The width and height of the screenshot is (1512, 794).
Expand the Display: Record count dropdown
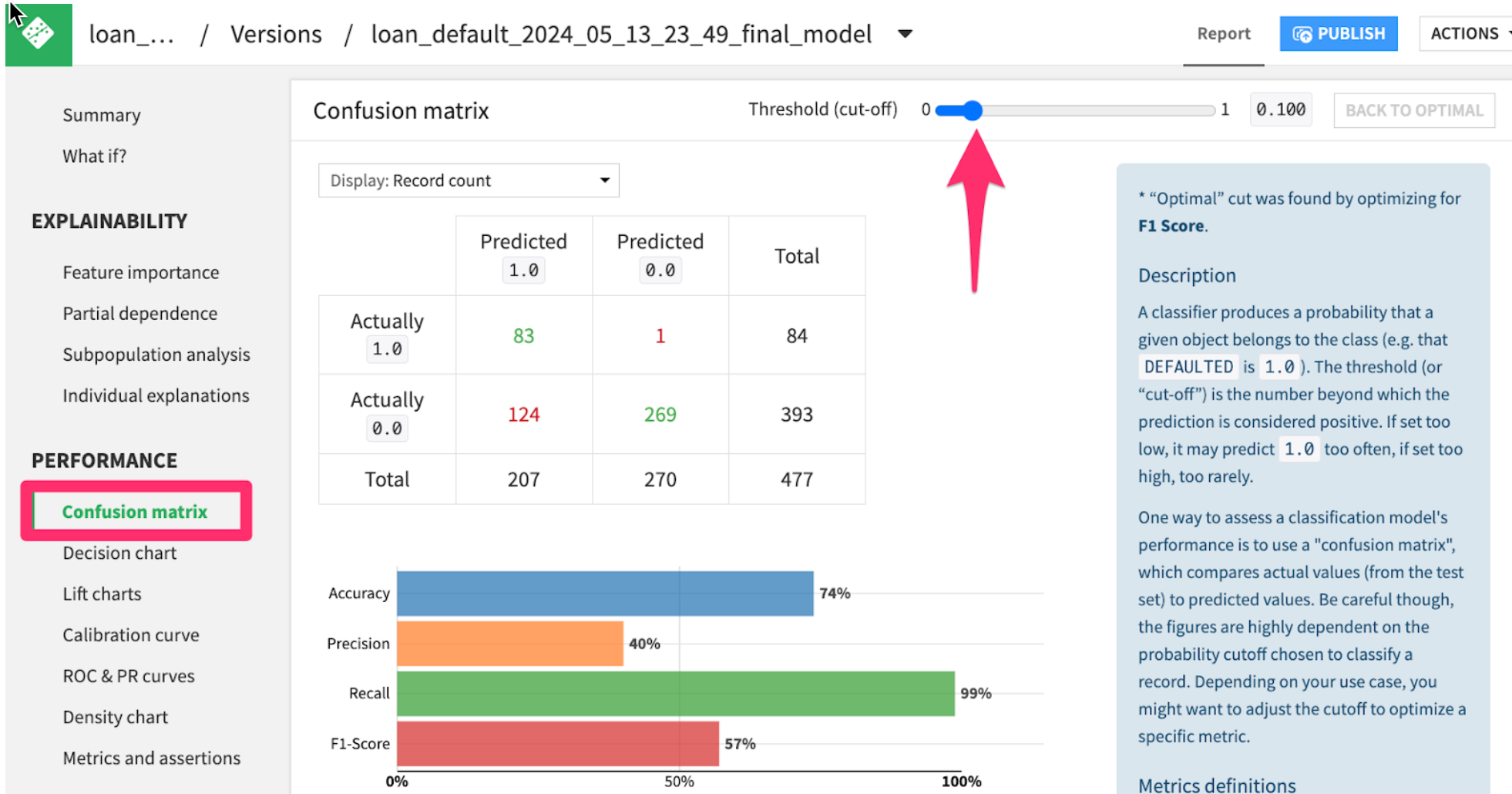469,180
